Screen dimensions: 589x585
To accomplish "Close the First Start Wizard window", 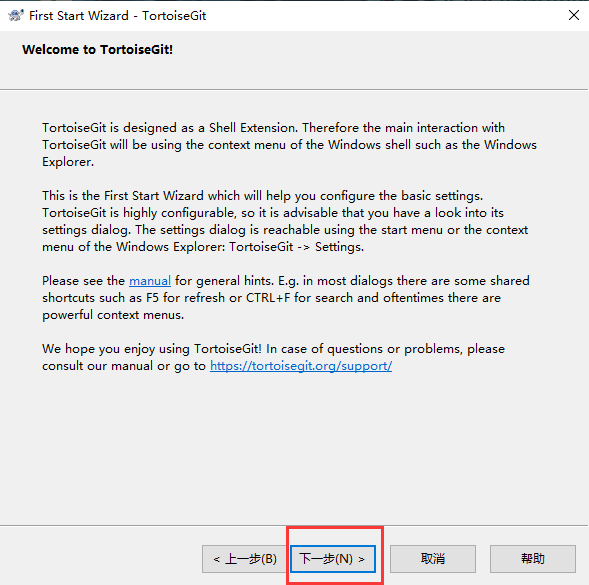I will tap(574, 15).
